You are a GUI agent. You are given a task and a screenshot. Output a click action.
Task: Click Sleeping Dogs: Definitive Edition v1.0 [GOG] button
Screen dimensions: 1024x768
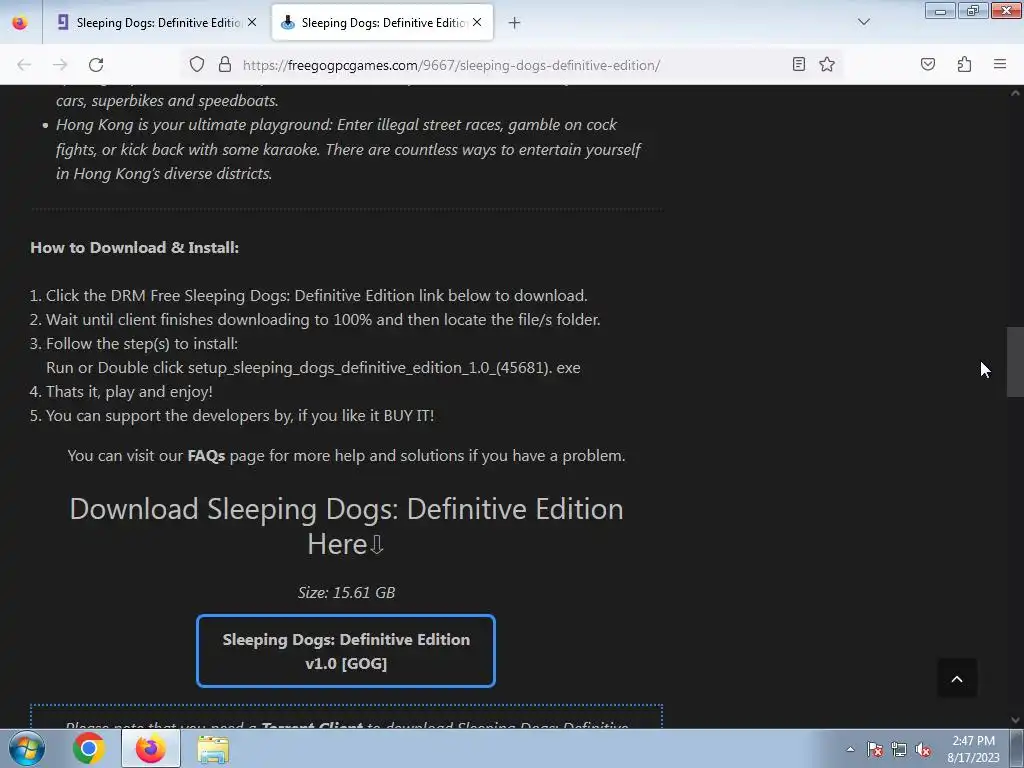346,651
